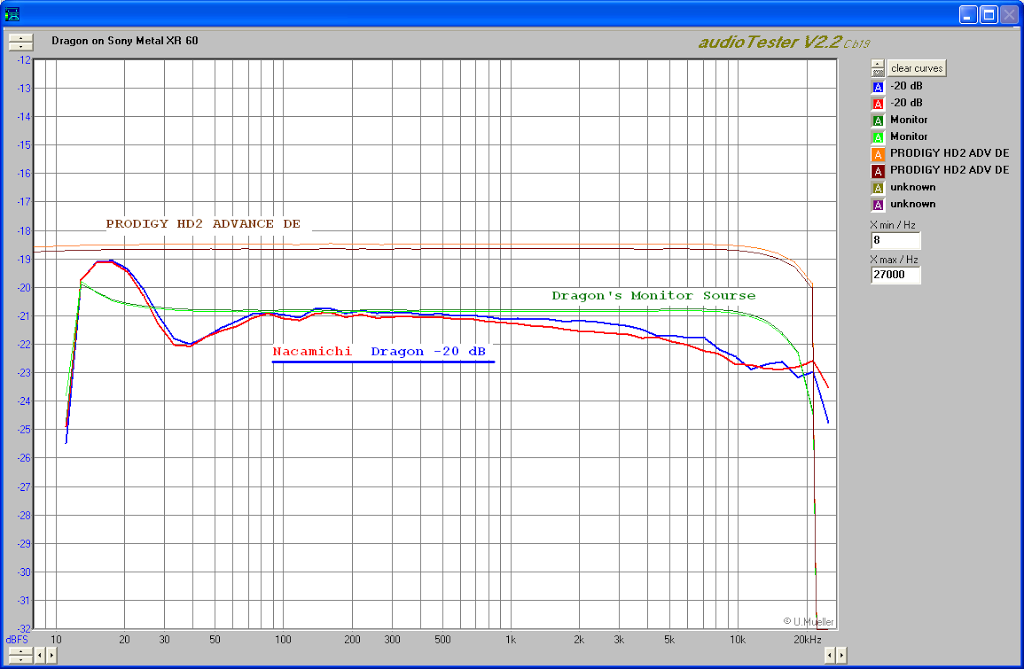This screenshot has height=669, width=1024.
Task: Click the X max / Hz input field
Action: [x=895, y=275]
